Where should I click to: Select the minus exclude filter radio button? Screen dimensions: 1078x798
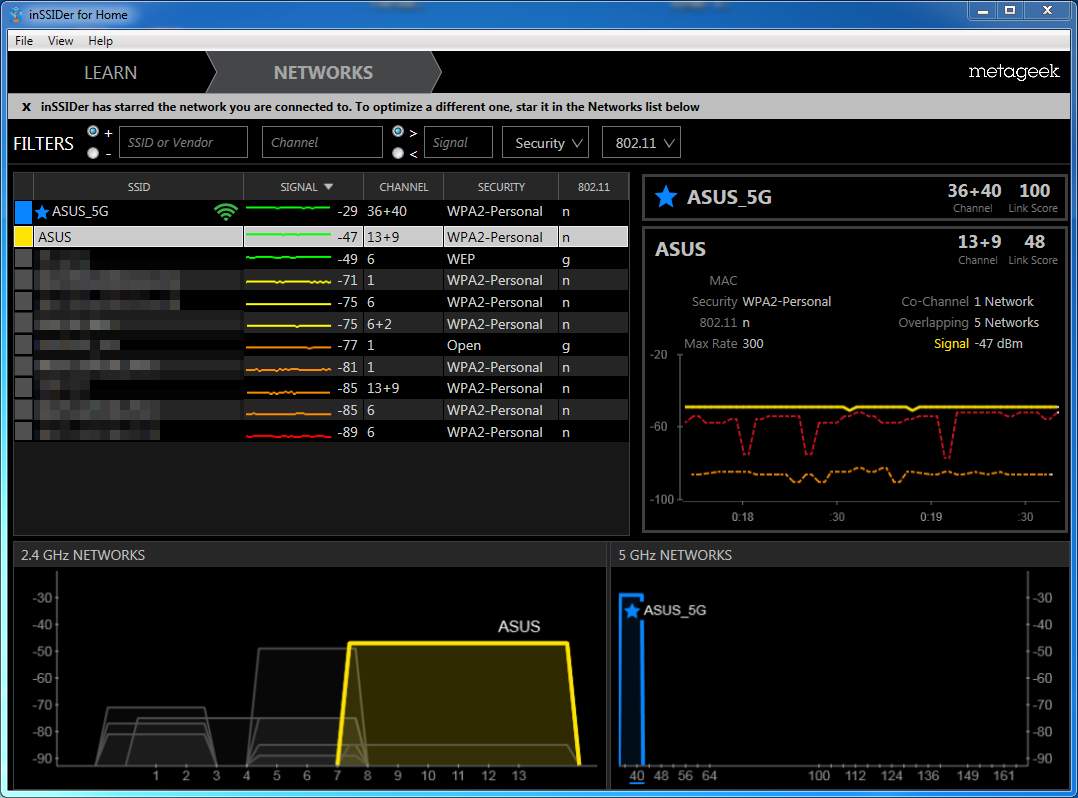tap(93, 153)
